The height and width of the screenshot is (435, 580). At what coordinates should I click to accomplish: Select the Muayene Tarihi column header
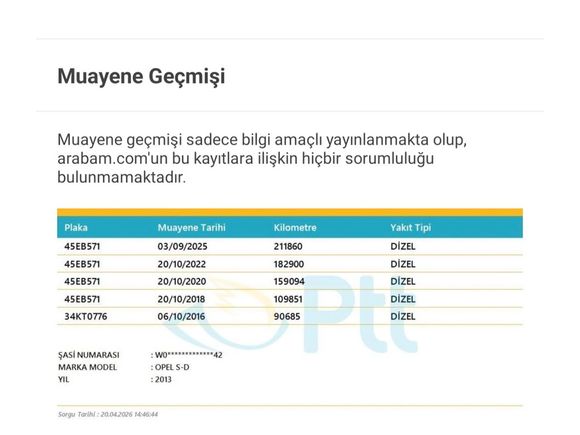(191, 227)
